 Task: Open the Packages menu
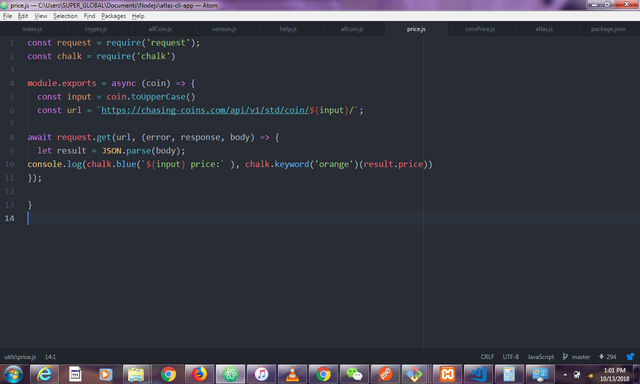(x=113, y=16)
